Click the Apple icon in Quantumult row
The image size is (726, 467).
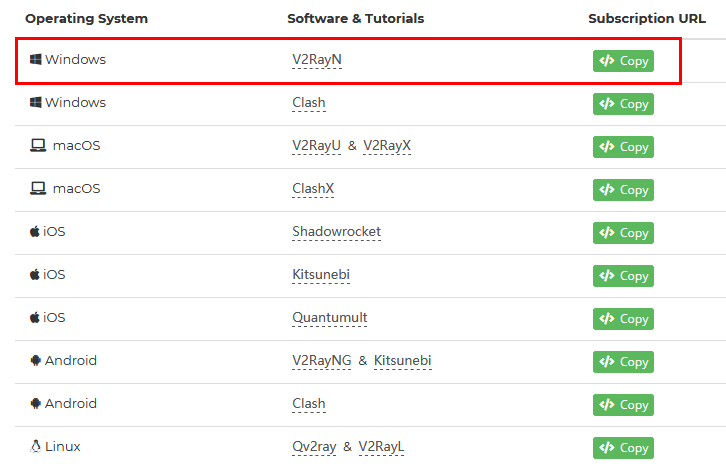pyautogui.click(x=35, y=318)
